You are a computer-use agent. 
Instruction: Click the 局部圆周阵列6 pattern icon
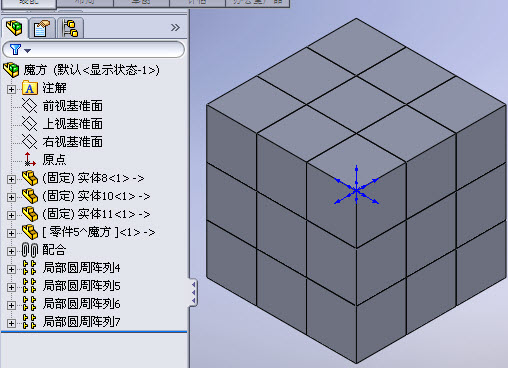[30, 304]
